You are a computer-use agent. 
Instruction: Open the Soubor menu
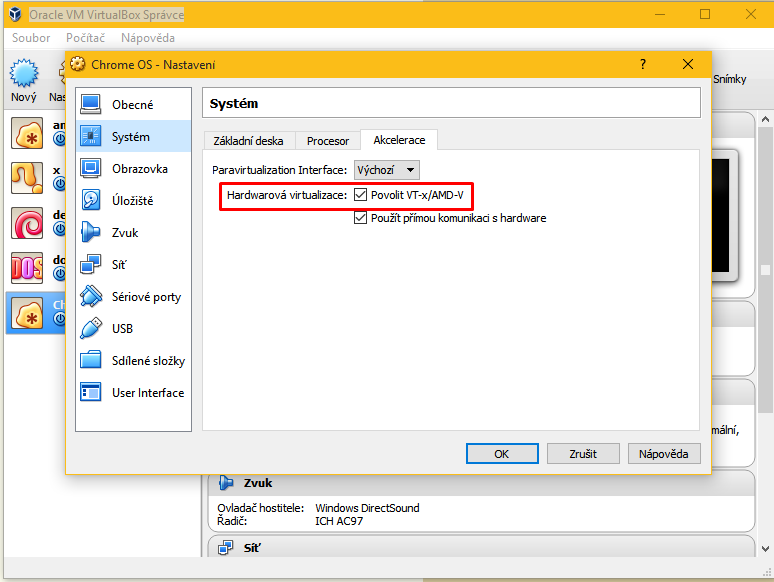[31, 38]
